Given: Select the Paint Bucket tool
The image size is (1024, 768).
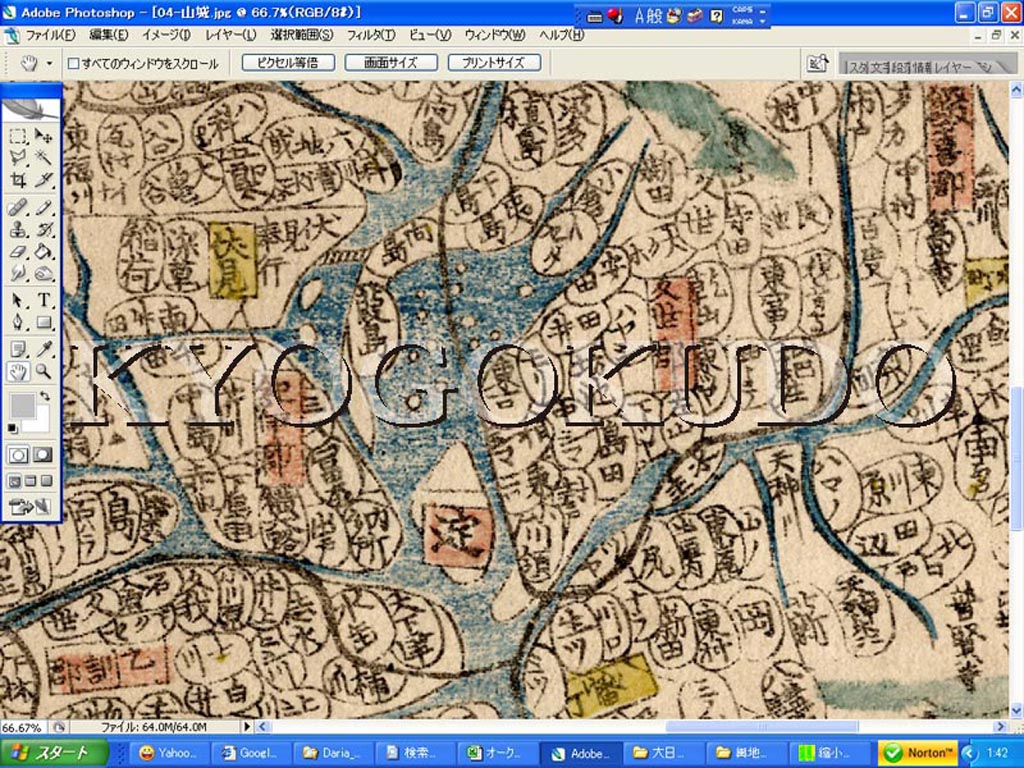Looking at the screenshot, I should (43, 251).
